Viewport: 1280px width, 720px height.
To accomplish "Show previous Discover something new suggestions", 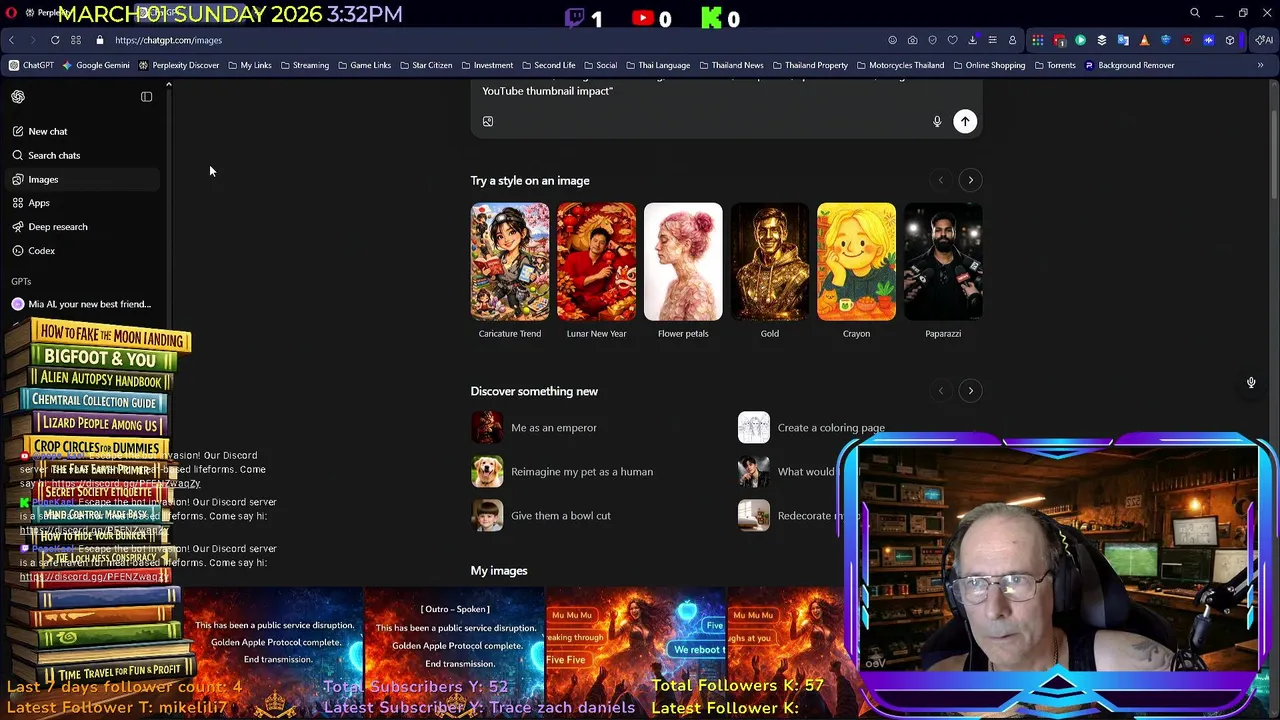I will (940, 391).
